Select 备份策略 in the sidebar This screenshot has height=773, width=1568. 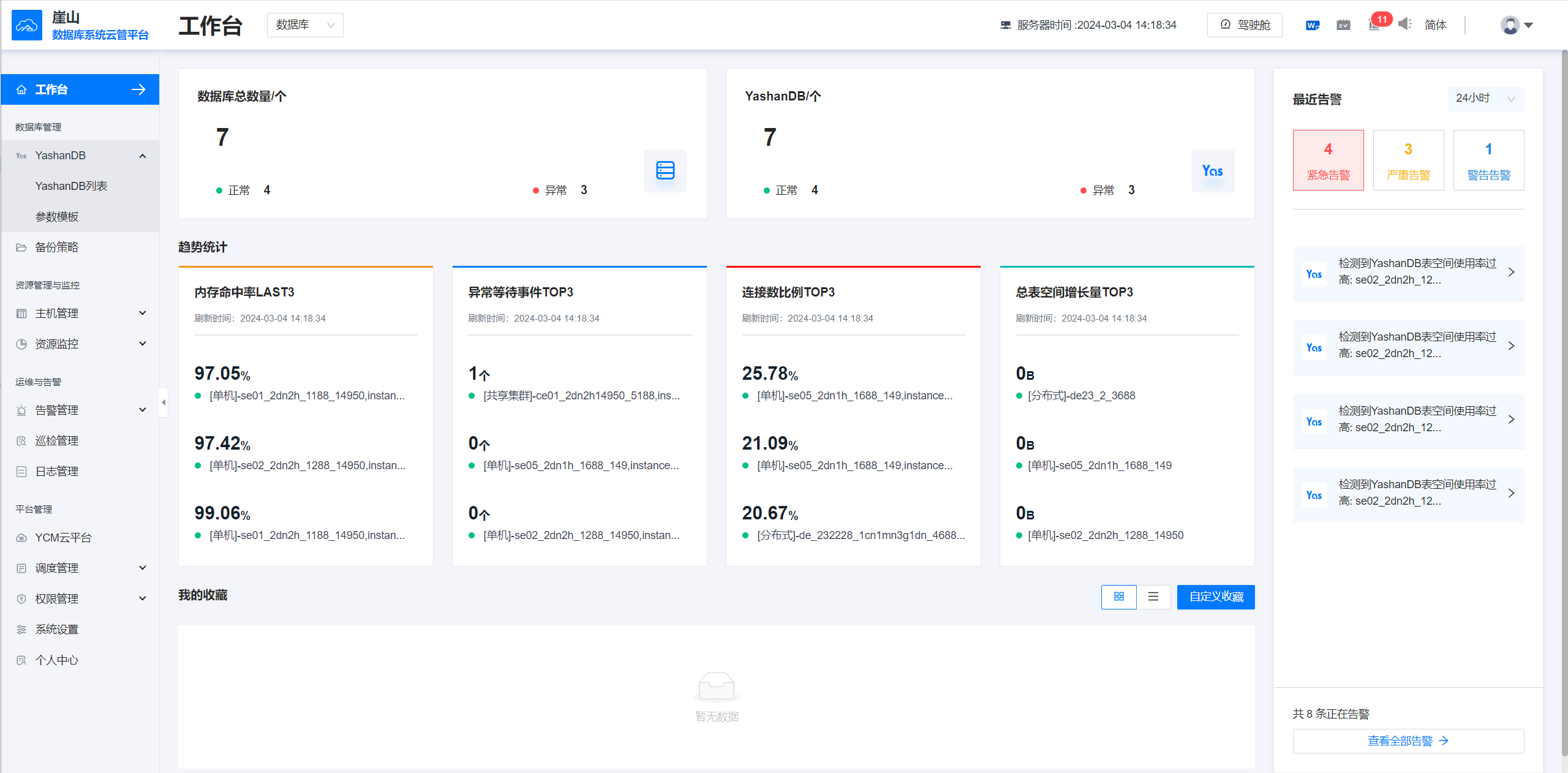tap(56, 247)
